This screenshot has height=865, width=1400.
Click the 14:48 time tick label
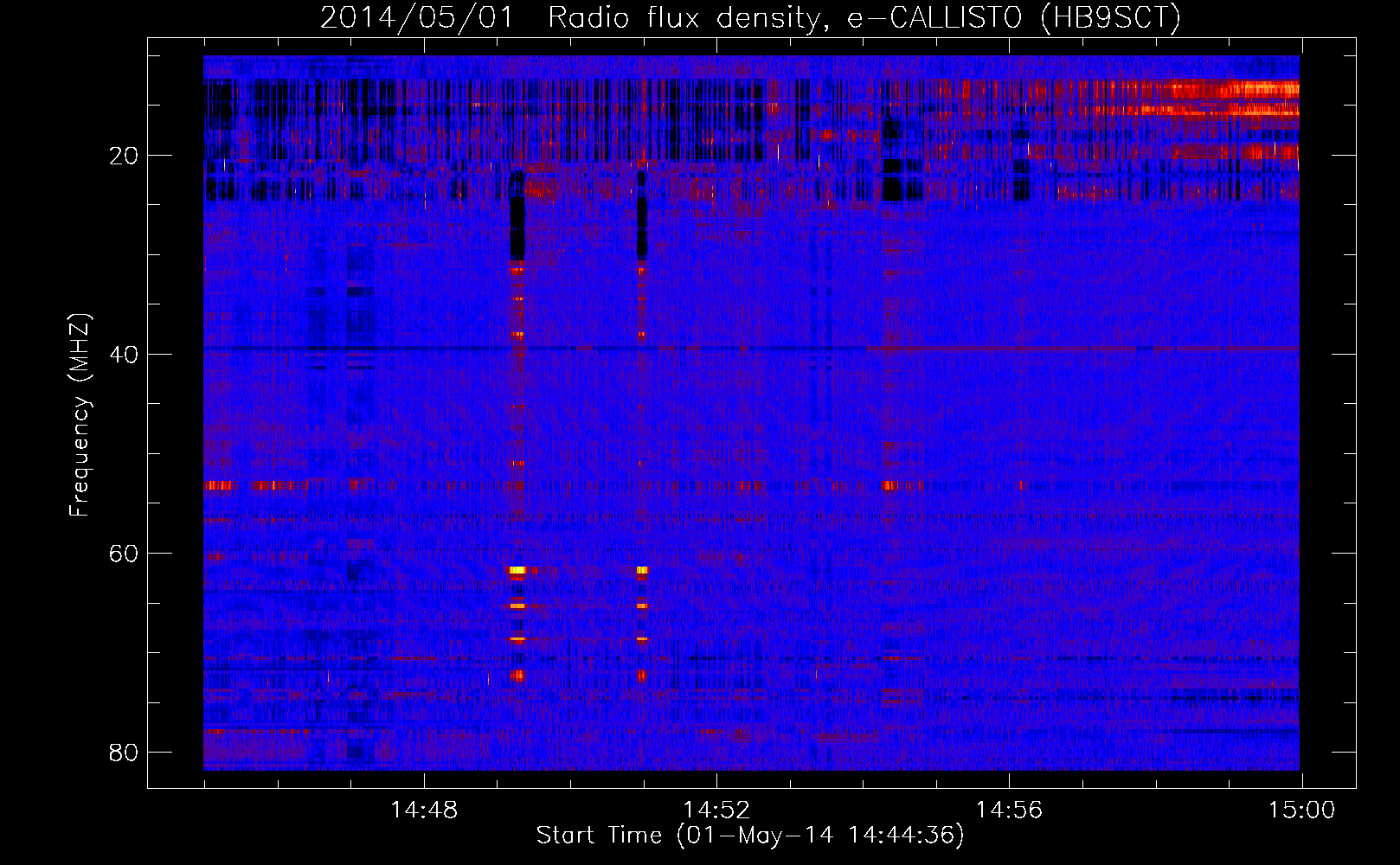click(424, 811)
